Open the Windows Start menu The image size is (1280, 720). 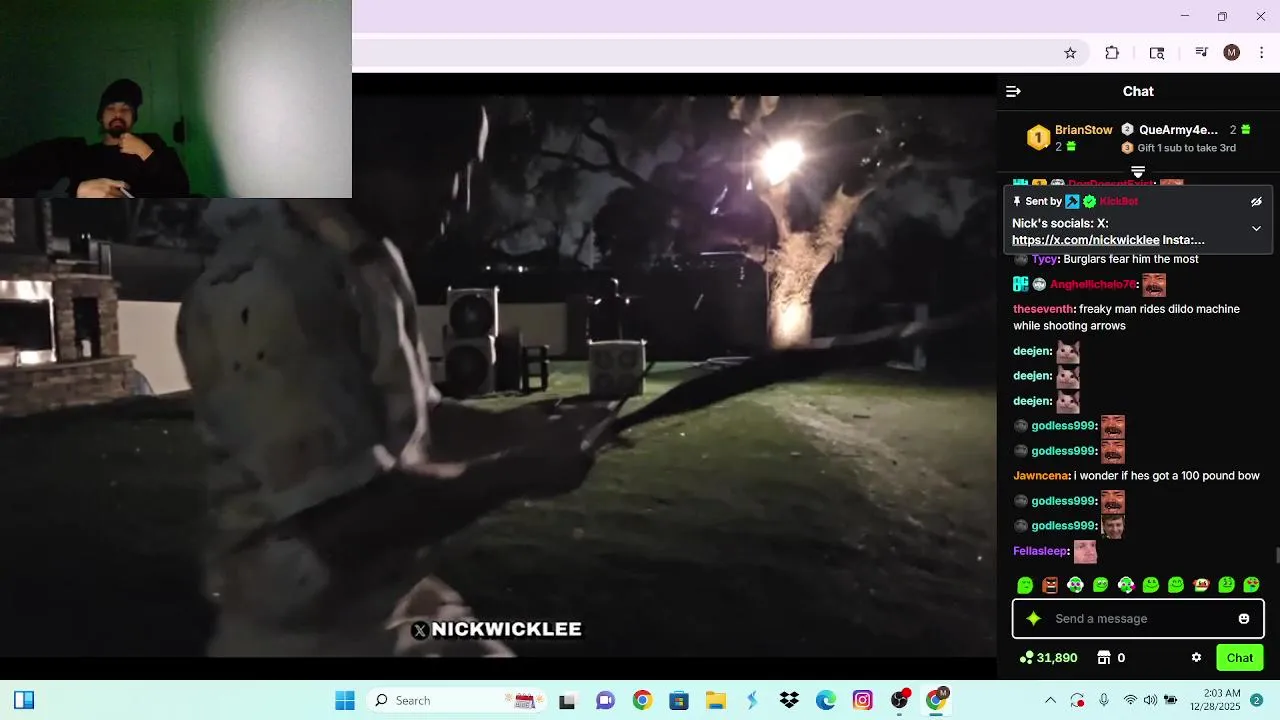[345, 700]
